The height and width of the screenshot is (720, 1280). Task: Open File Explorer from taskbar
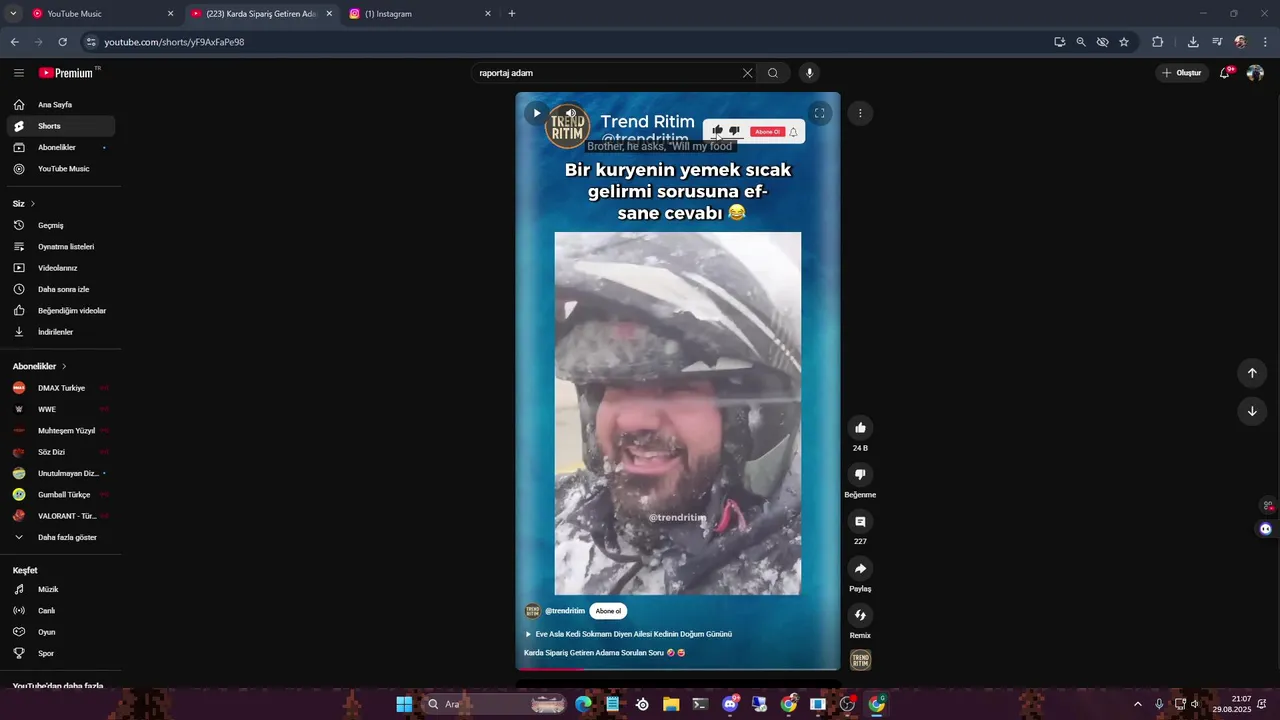[x=671, y=704]
